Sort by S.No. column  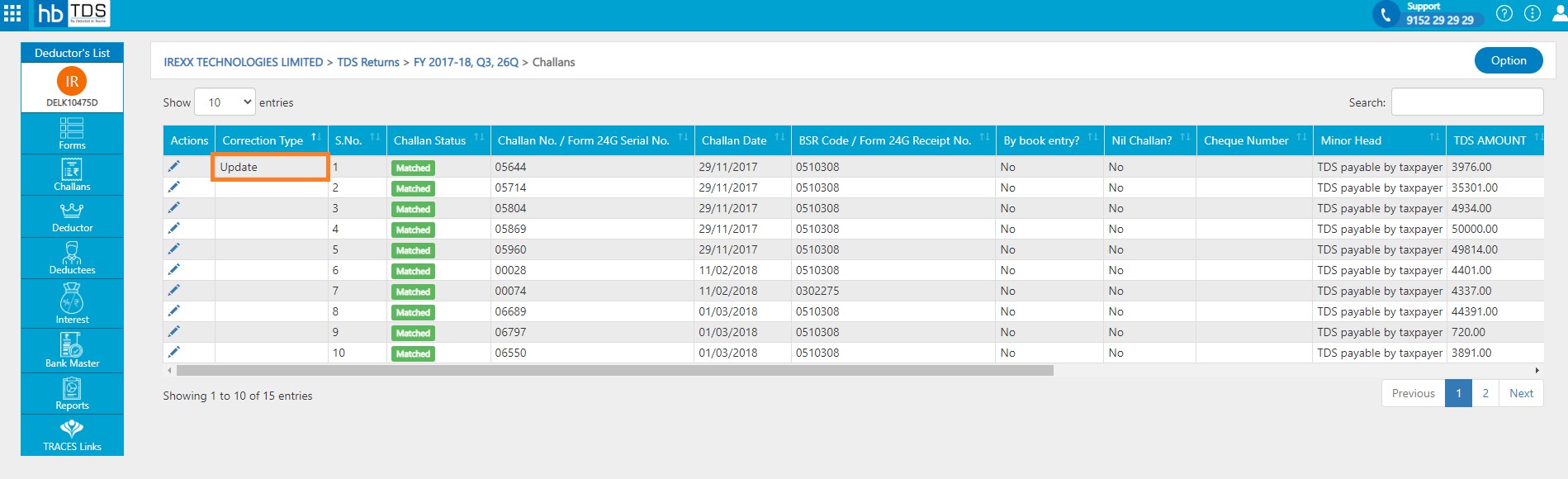tap(358, 140)
